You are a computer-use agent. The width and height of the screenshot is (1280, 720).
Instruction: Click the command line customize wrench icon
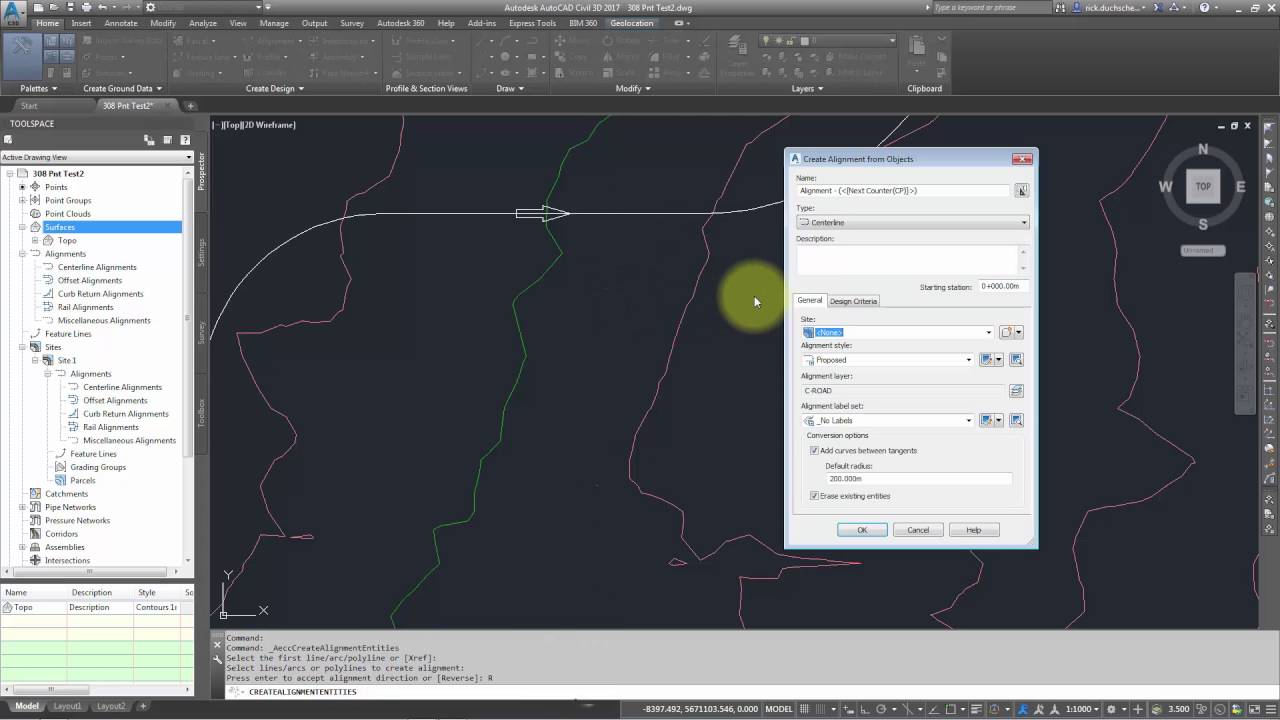pyautogui.click(x=218, y=660)
